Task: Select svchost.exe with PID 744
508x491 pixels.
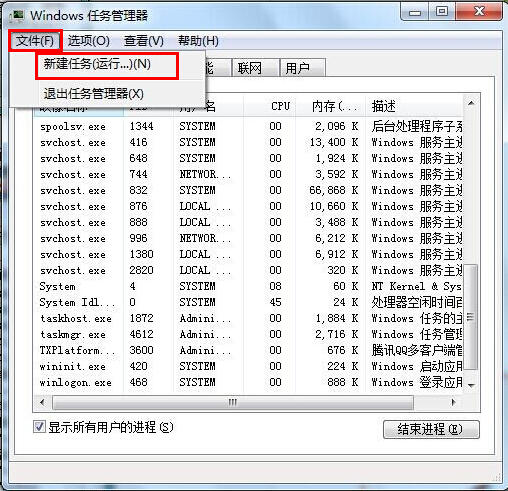Action: 248,174
